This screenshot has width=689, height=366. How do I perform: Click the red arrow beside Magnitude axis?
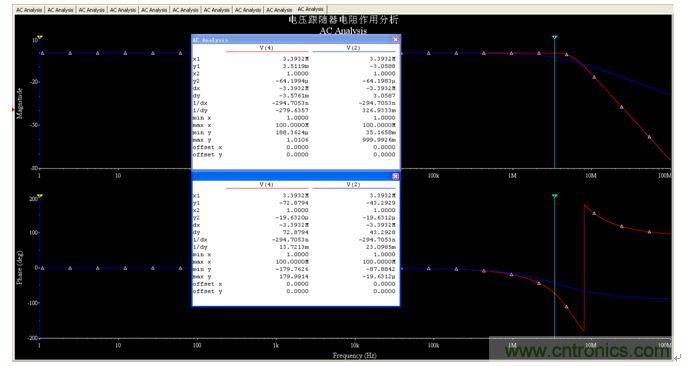13,109
